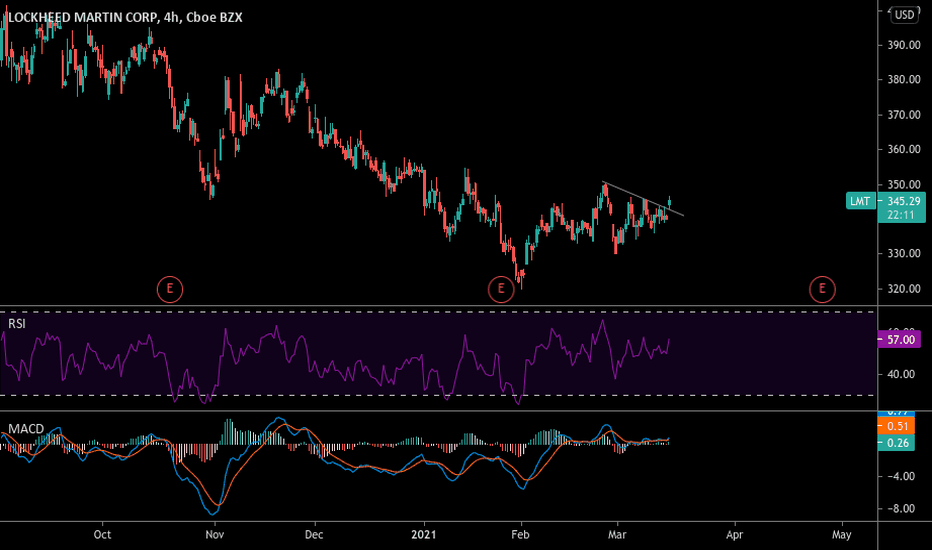Click the May label on time axis
The image size is (932, 550).
coord(842,535)
